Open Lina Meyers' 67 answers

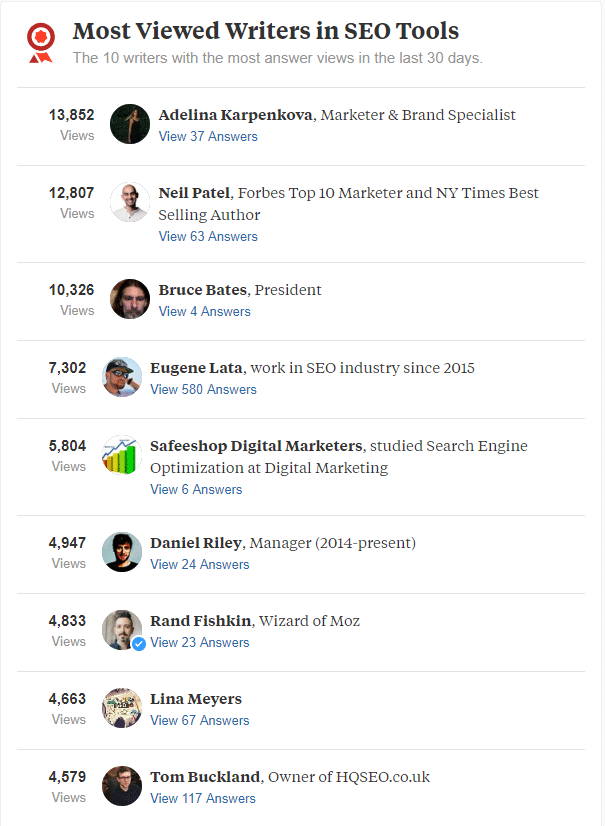pos(200,720)
